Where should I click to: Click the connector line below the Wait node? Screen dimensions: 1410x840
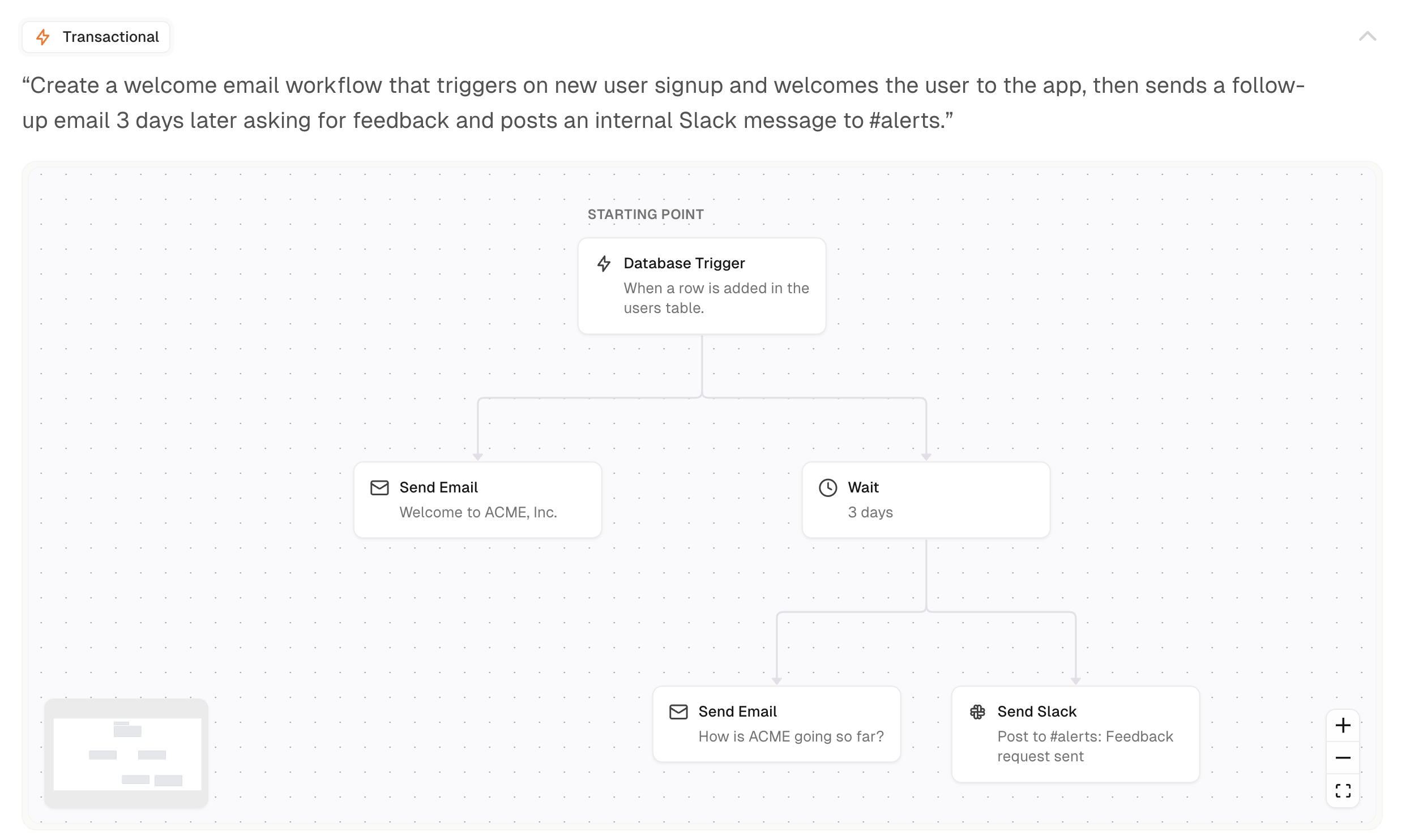point(926,575)
